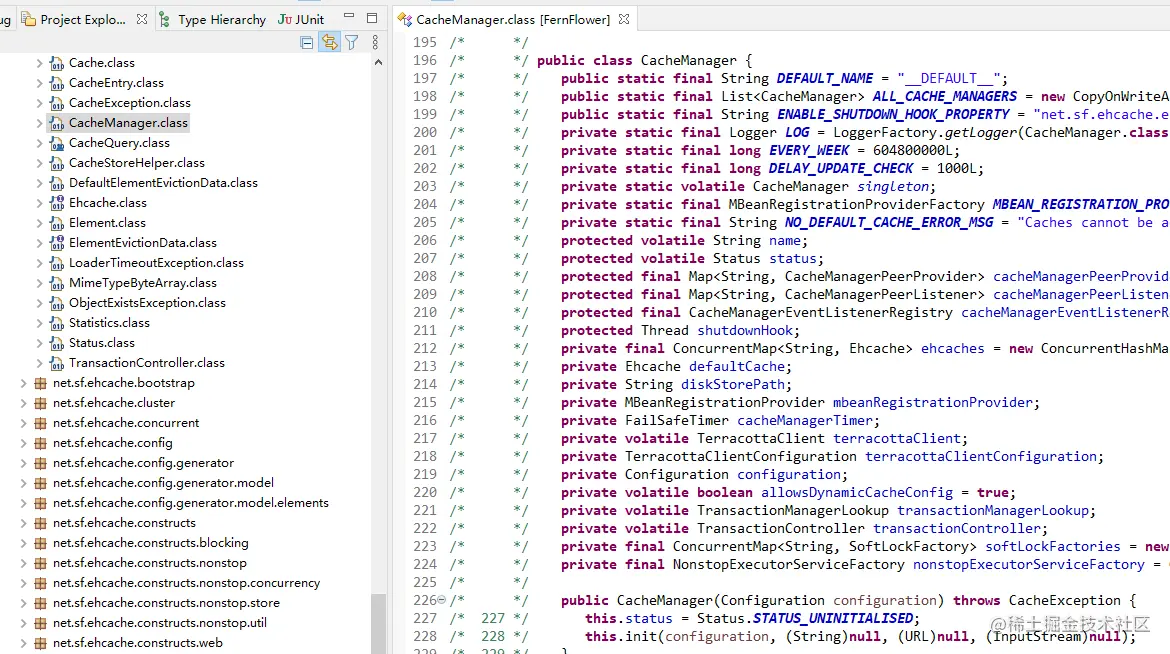Screen dimensions: 1170x654
Task: Expand the net.sf.ehcache.concurrent package
Action: point(22,423)
